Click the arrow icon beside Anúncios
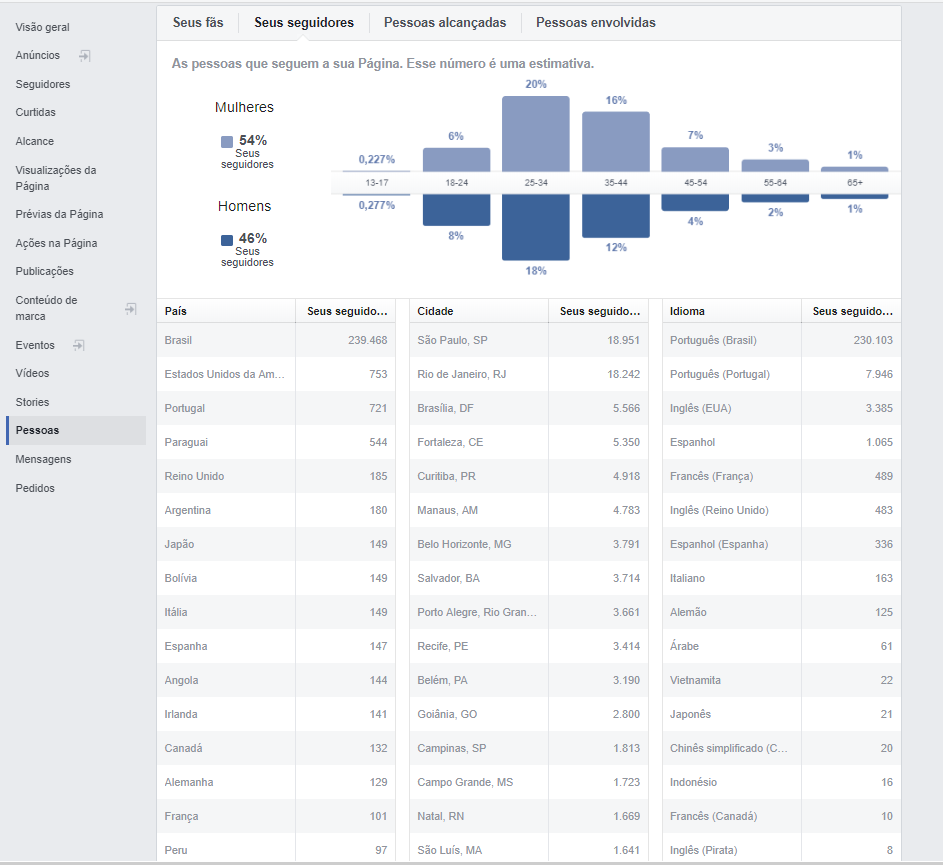943x865 pixels. pyautogui.click(x=85, y=56)
